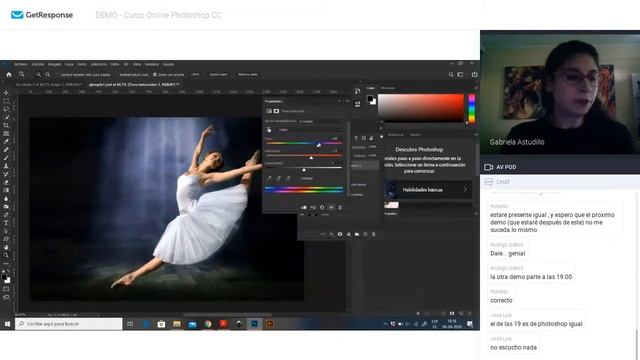This screenshot has width=640, height=360.
Task: Toggle adjustment visibility eye in Properties
Action: coord(331,207)
